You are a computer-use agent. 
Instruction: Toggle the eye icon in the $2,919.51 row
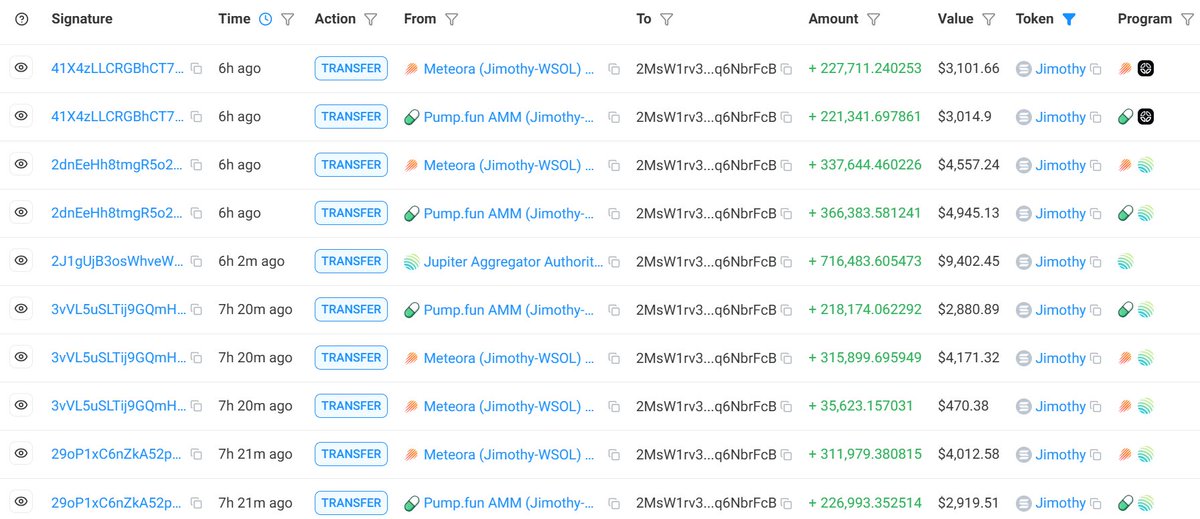tap(21, 502)
